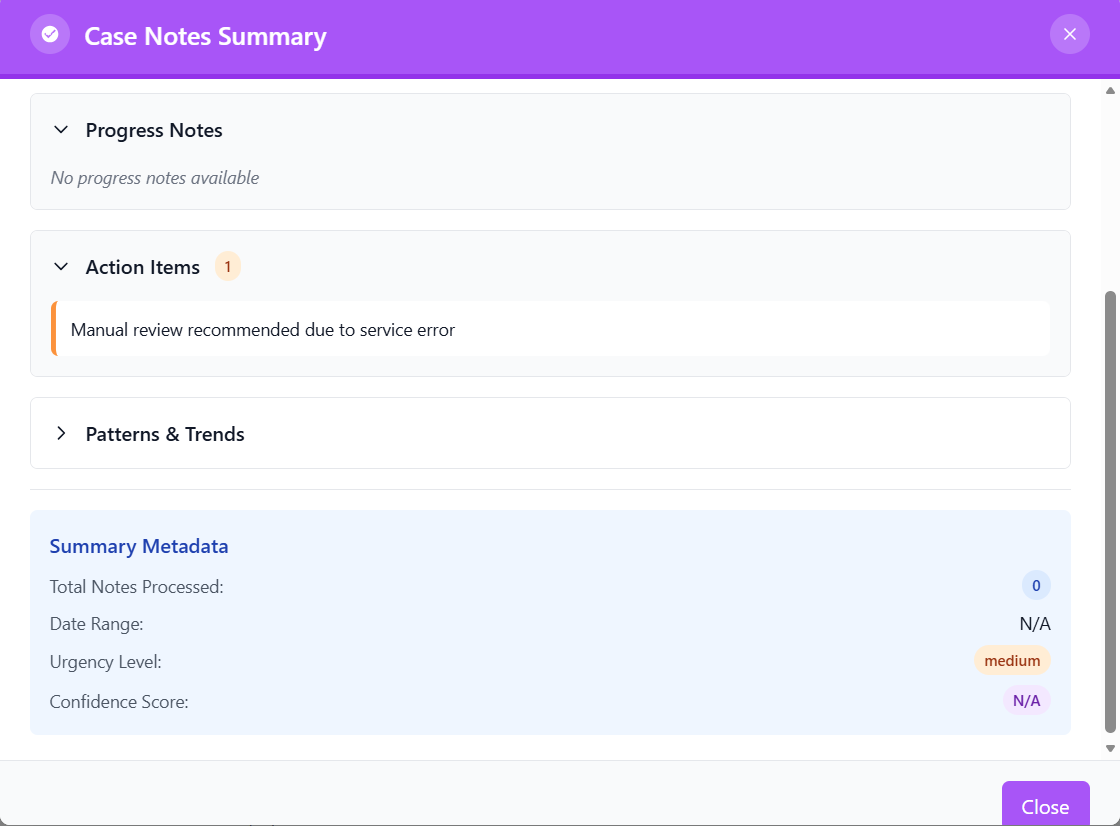Viewport: 1120px width, 826px height.
Task: Click the Date Range N/A value
Action: pos(1035,624)
